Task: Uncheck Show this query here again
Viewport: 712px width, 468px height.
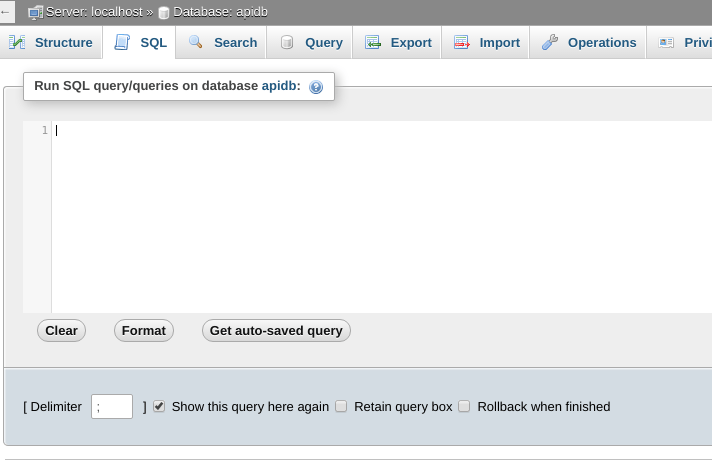Action: click(159, 406)
